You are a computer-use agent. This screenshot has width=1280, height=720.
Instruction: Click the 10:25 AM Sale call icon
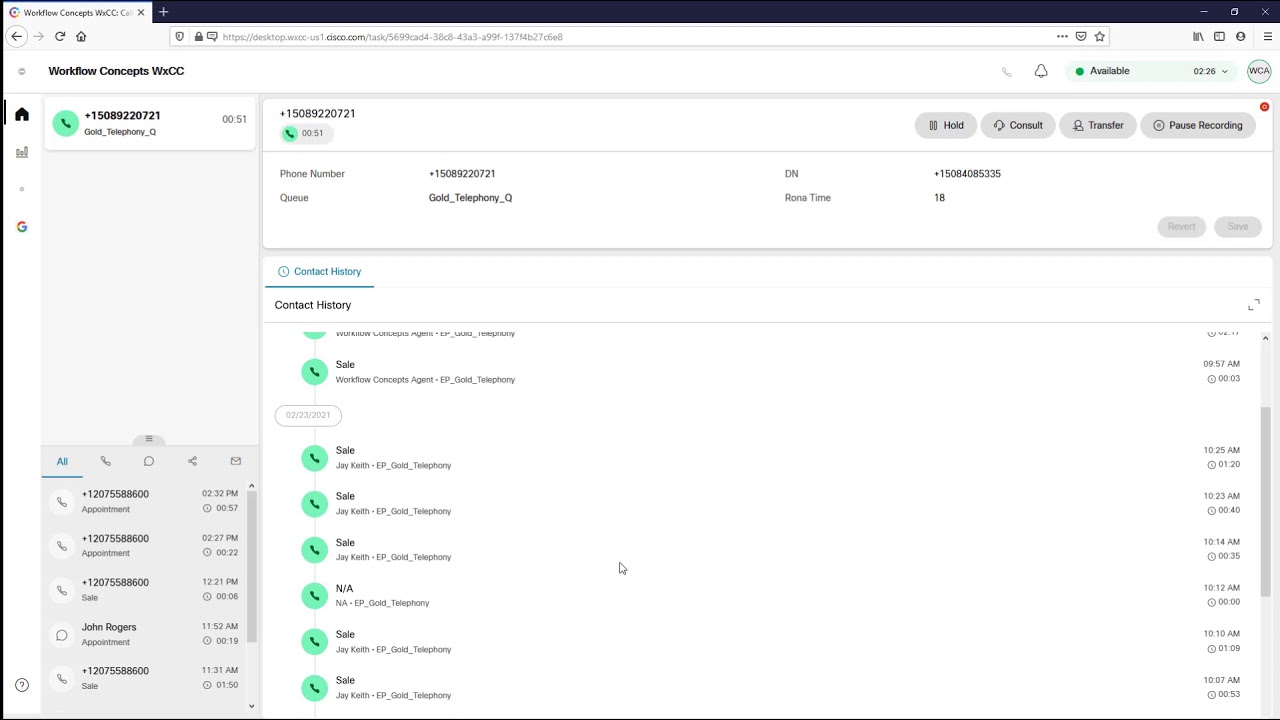click(314, 458)
